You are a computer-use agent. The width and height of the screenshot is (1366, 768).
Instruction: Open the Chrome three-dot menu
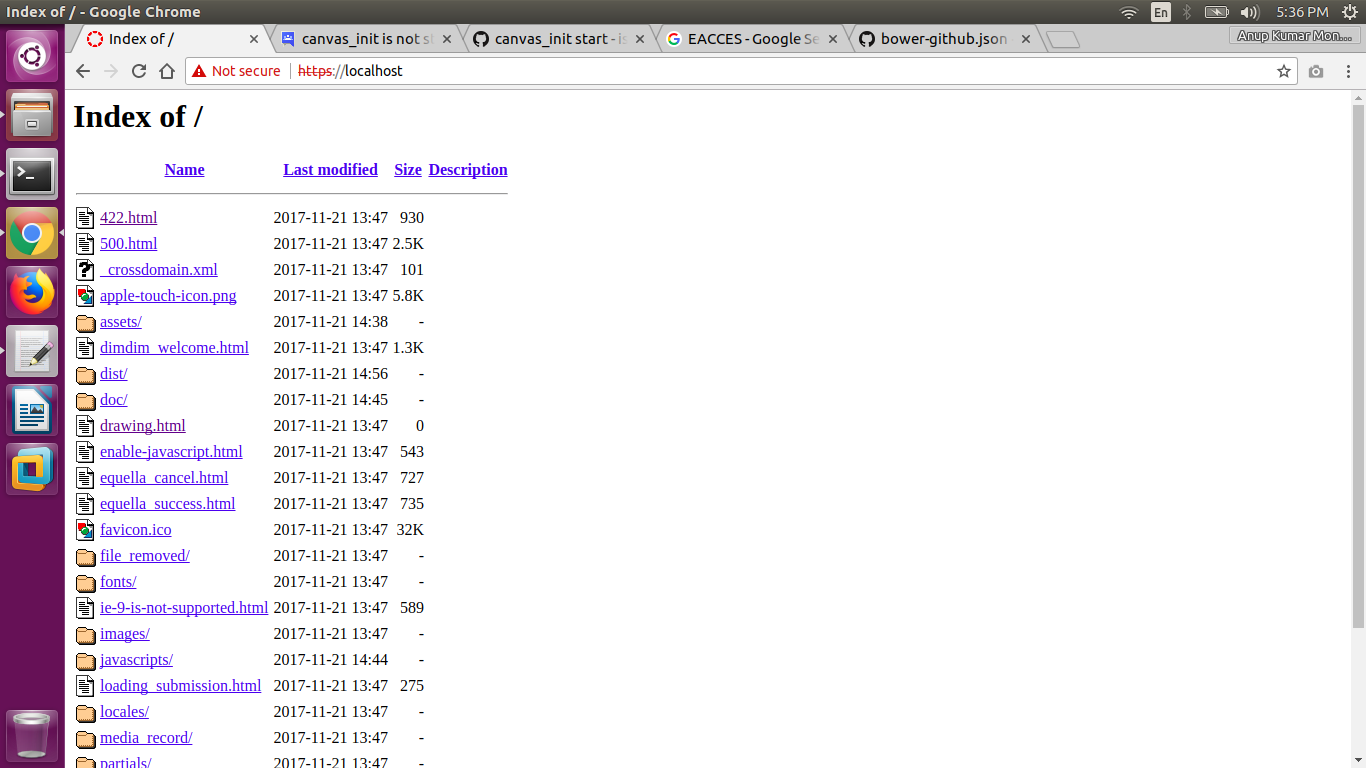(1345, 71)
